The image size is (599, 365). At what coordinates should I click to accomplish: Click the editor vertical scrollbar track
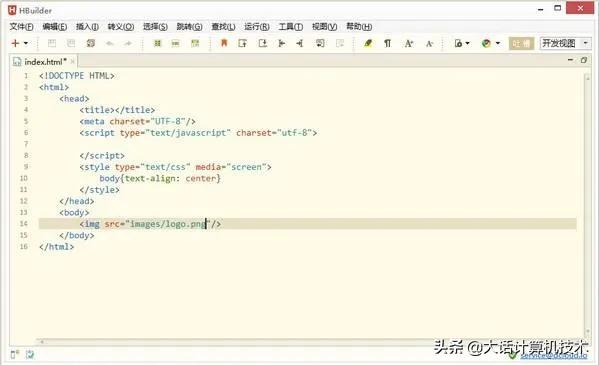[587, 204]
